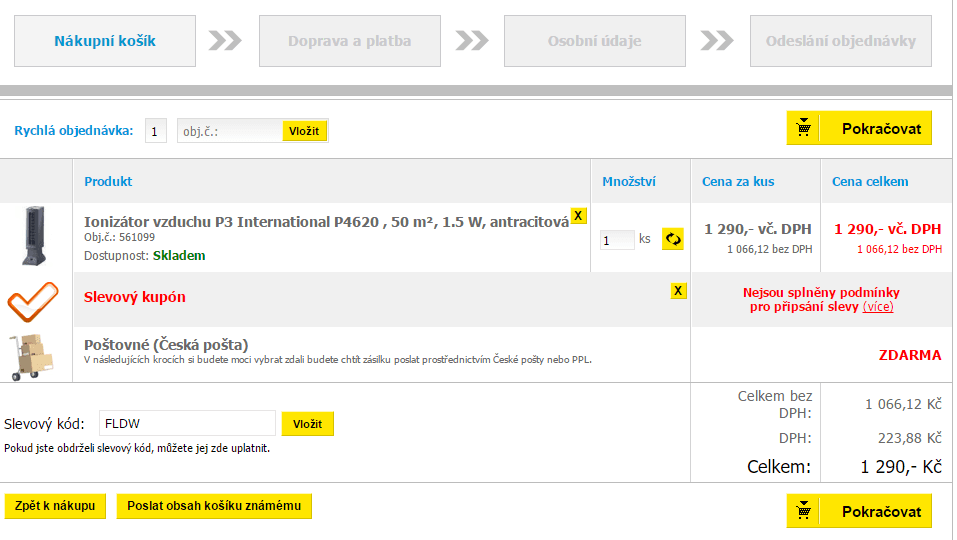Image resolution: width=957 pixels, height=540 pixels.
Task: Go to the Odeslání objednávky step
Action: click(x=840, y=41)
